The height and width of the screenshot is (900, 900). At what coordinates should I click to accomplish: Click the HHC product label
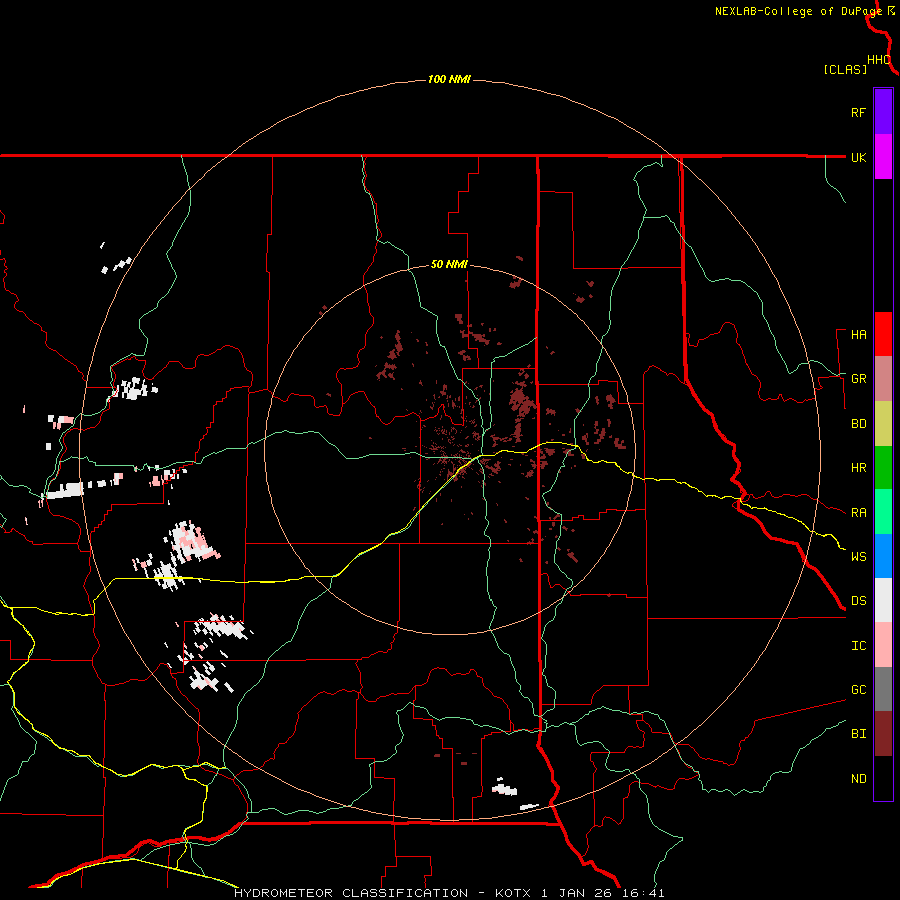click(x=879, y=60)
